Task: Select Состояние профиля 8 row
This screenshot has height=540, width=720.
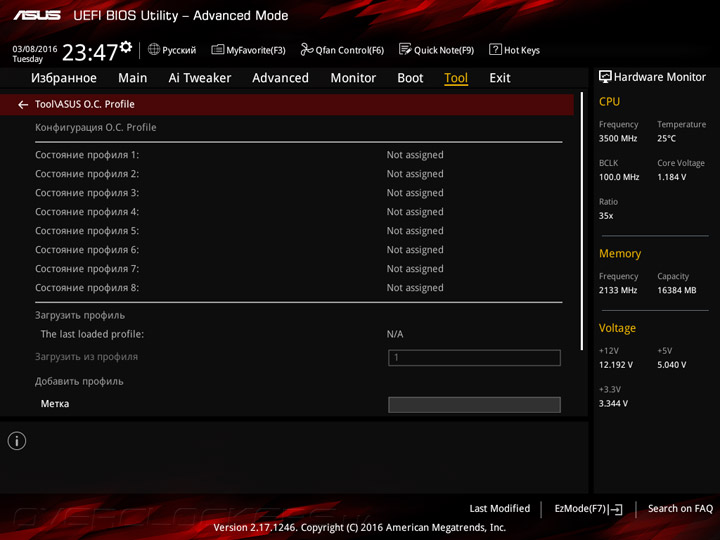Action: tap(298, 288)
